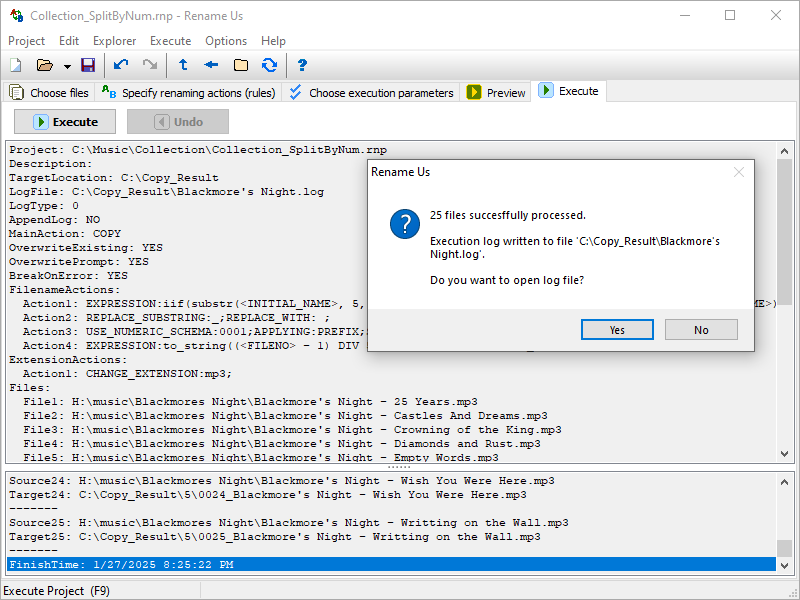Screen dimensions: 800x600
Task: Click the upper log pane scroll-up arrow
Action: coord(784,151)
